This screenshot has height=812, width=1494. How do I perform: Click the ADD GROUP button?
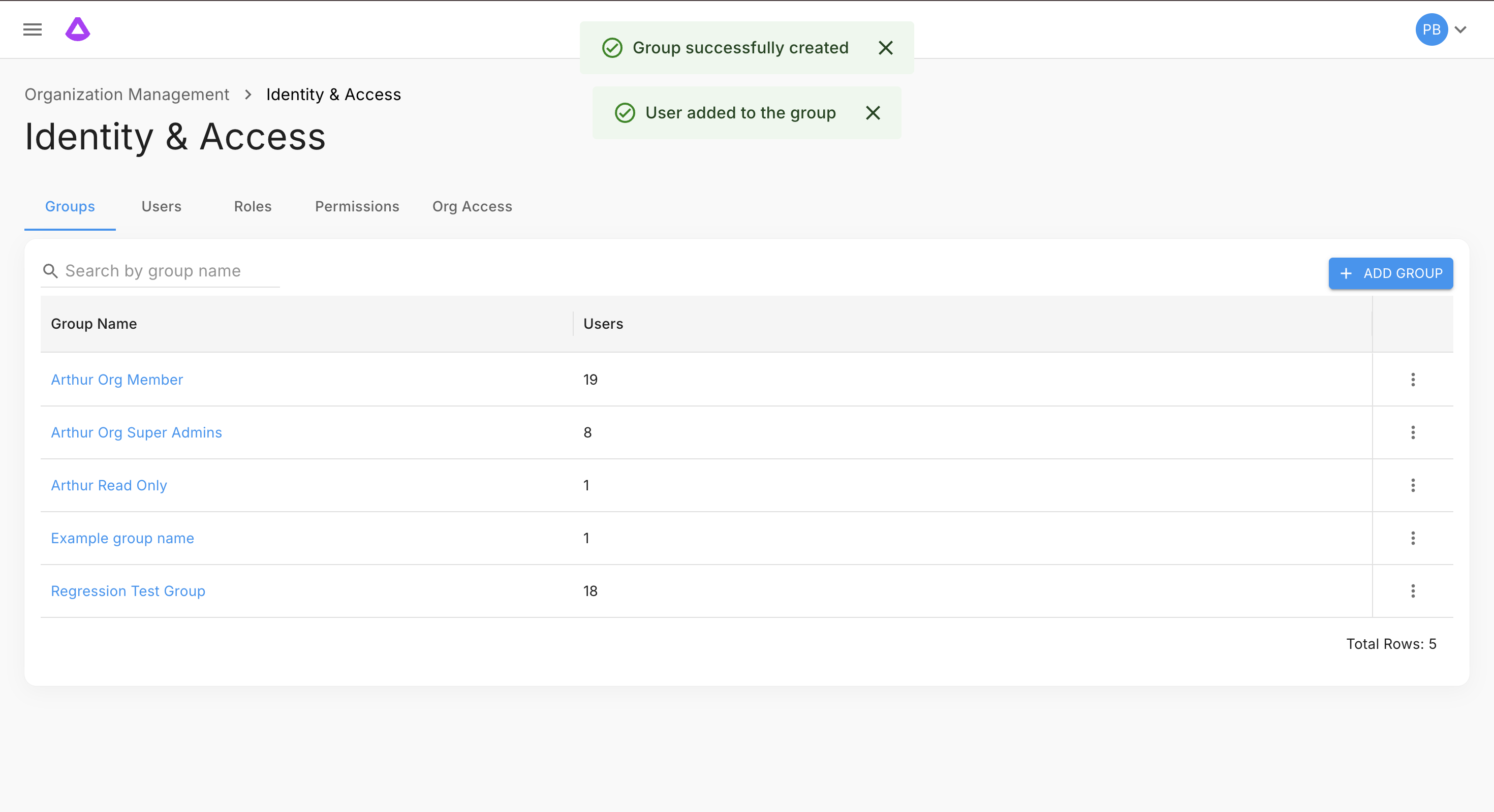(x=1390, y=273)
